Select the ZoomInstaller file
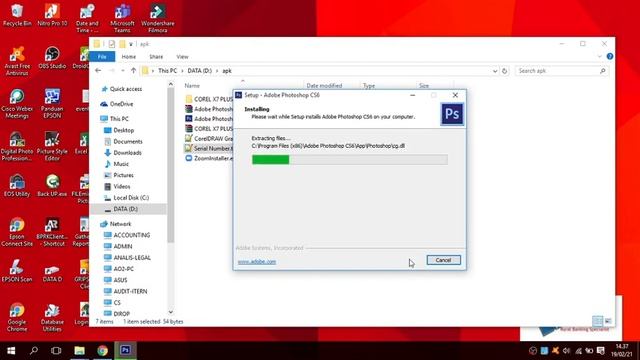This screenshot has width=640, height=360. click(x=209, y=158)
